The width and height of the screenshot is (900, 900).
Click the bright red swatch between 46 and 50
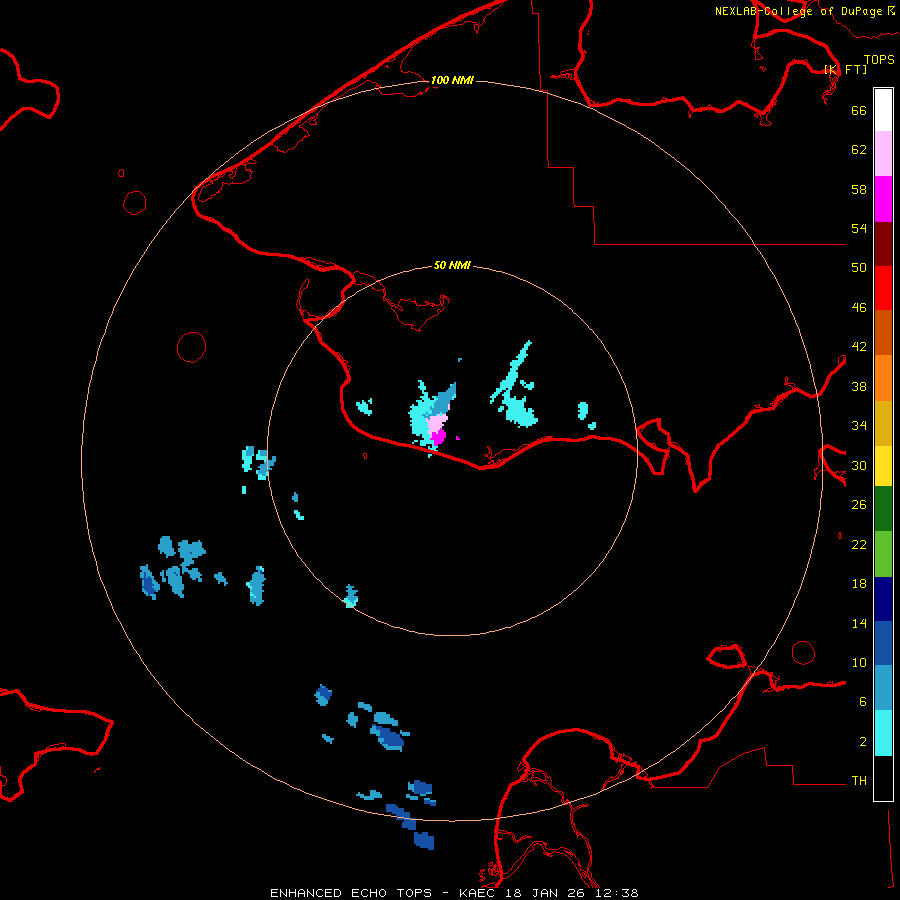click(x=883, y=288)
